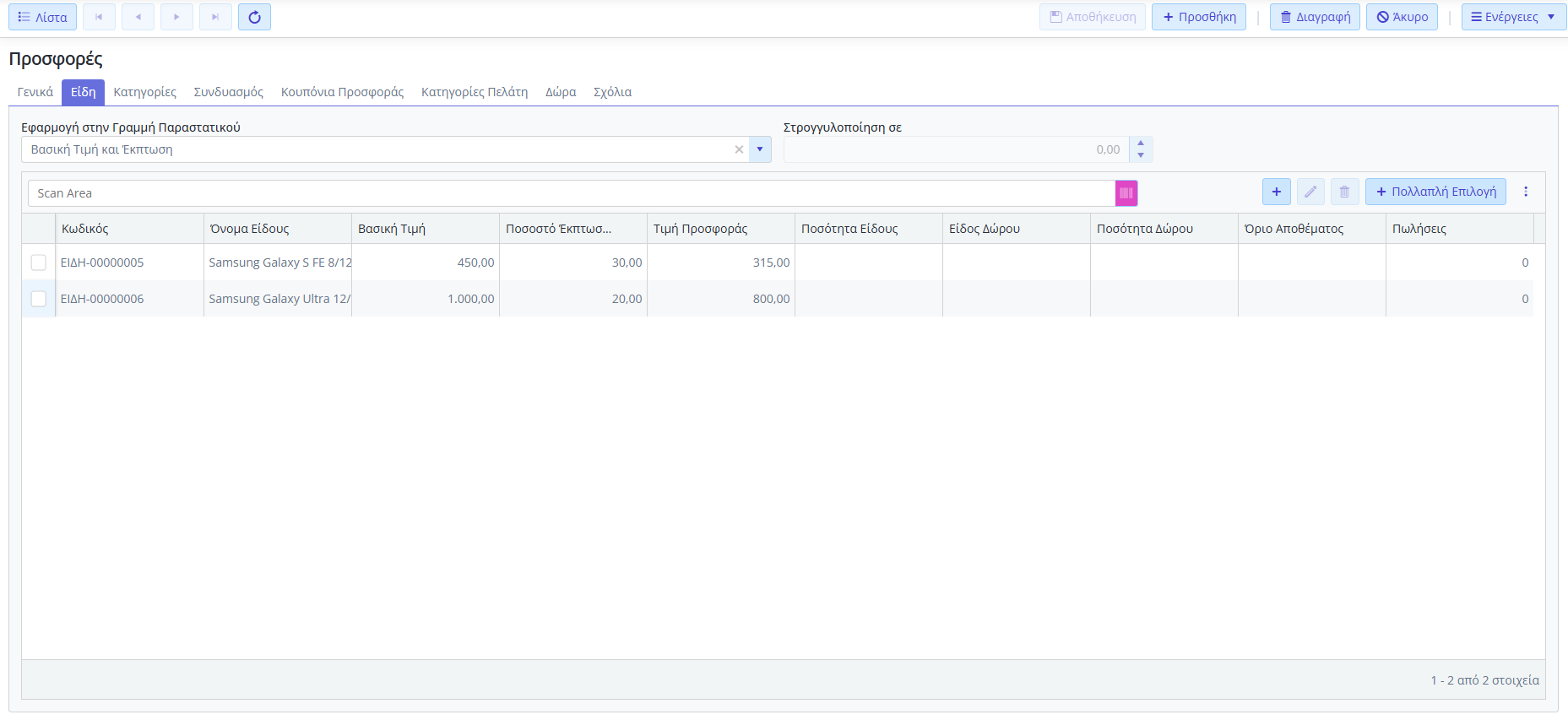Click the pink barcode scan icon
Viewport: 1568px width, 720px height.
pyautogui.click(x=1126, y=193)
